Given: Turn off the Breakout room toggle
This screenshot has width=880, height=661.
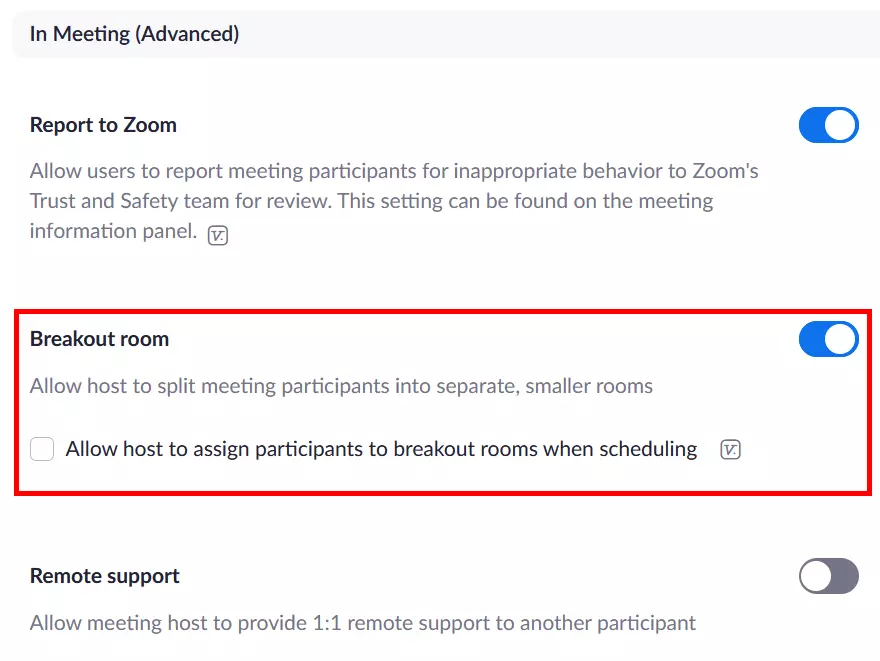Looking at the screenshot, I should pos(829,339).
